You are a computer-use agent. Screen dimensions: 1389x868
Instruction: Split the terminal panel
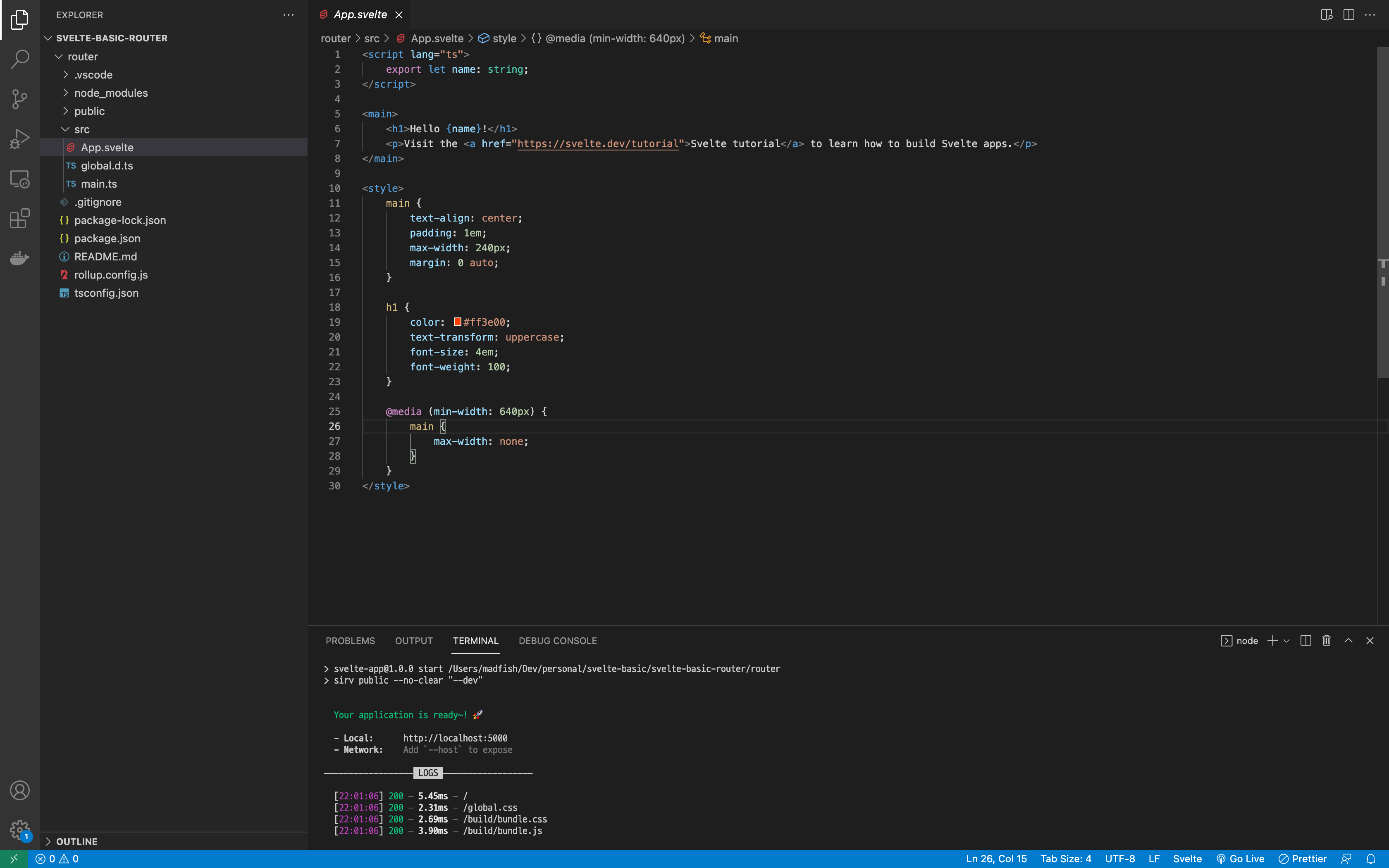tap(1305, 641)
